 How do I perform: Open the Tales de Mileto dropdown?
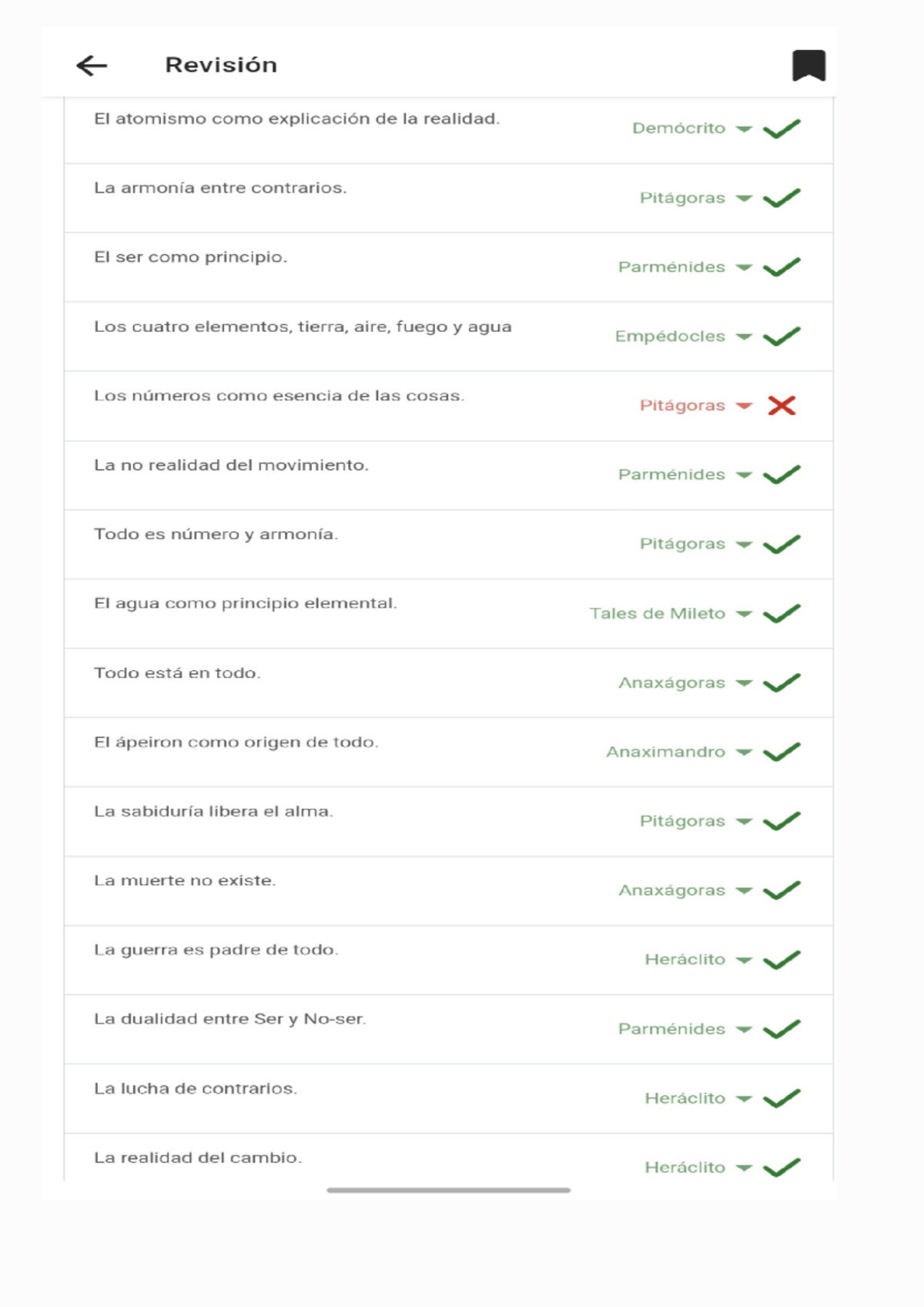tap(743, 614)
